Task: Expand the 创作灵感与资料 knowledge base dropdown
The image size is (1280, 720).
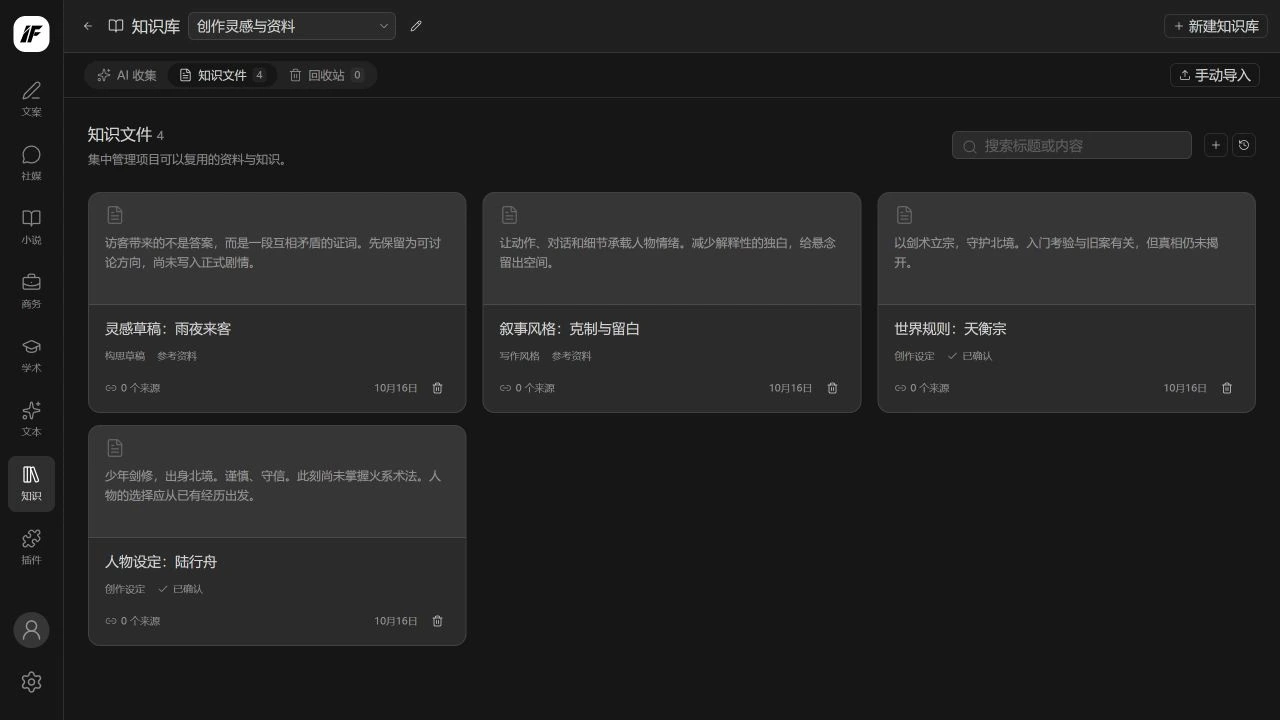Action: pos(292,26)
